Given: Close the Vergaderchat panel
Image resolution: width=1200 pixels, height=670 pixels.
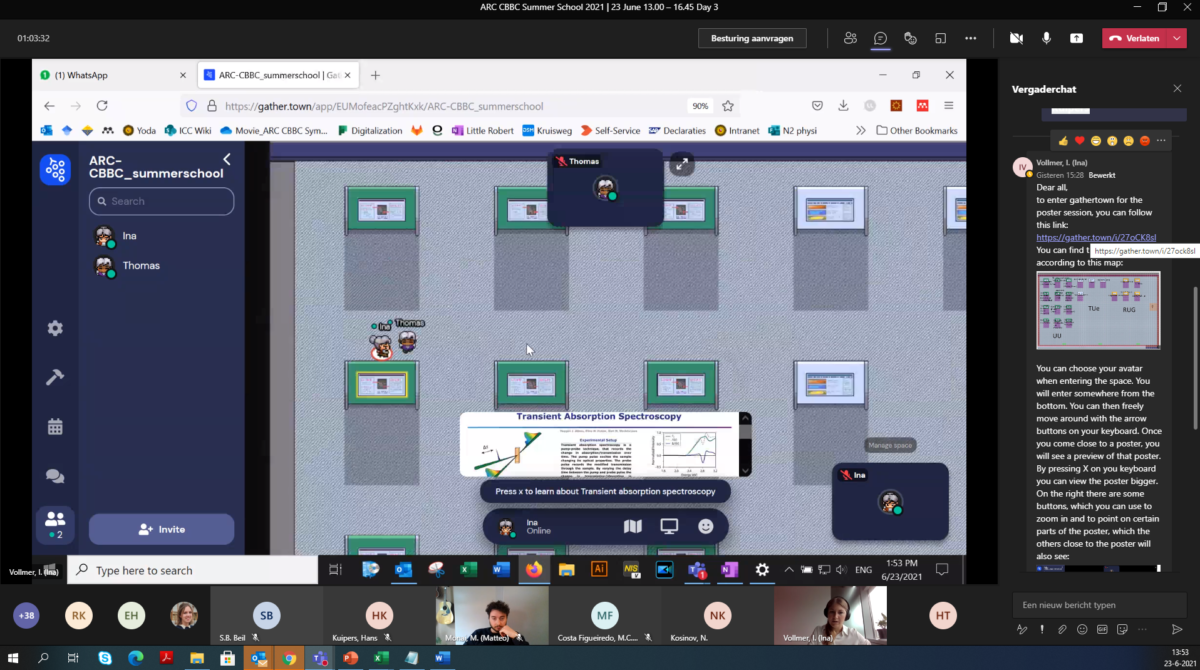Looking at the screenshot, I should (1177, 88).
